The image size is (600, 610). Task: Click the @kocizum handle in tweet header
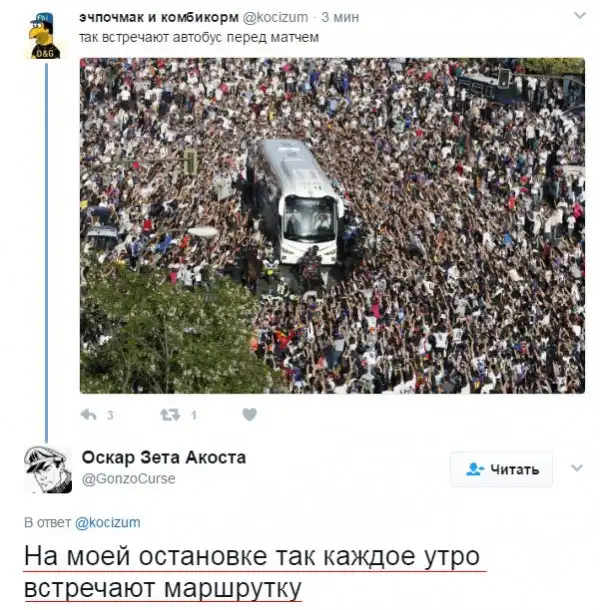point(275,18)
